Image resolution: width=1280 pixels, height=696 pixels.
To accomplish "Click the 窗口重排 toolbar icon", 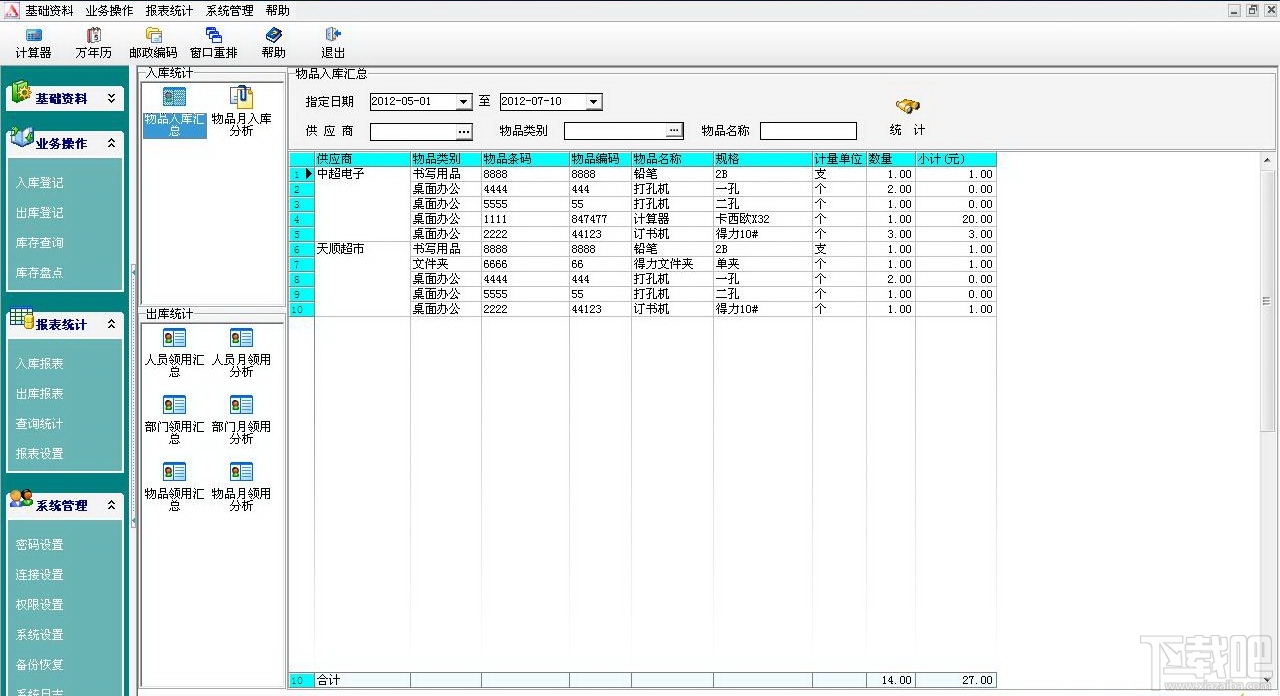I will pyautogui.click(x=214, y=43).
